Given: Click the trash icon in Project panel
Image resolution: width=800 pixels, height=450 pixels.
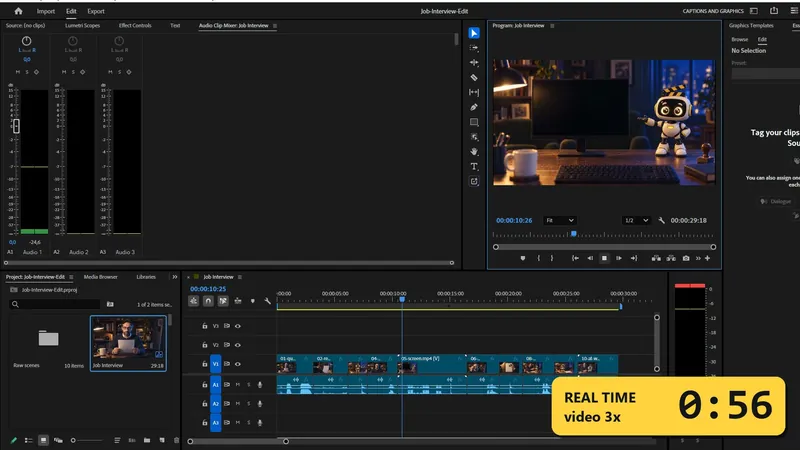Looking at the screenshot, I should (177, 440).
